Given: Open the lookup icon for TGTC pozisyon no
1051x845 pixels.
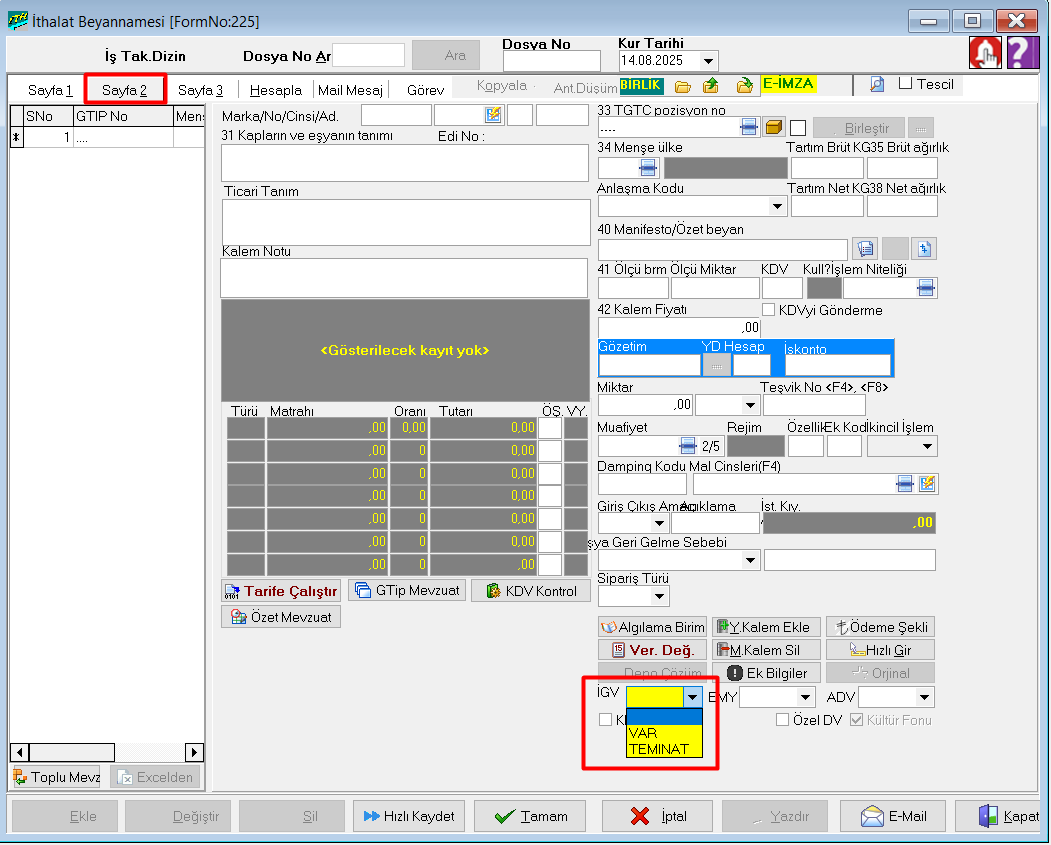Looking at the screenshot, I should tap(749, 127).
